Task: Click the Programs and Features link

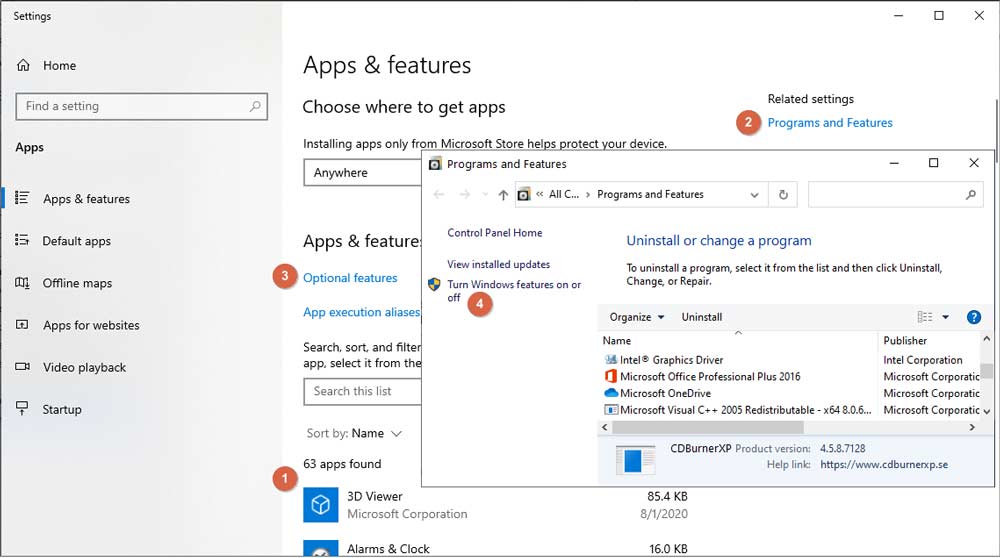Action: coord(830,123)
